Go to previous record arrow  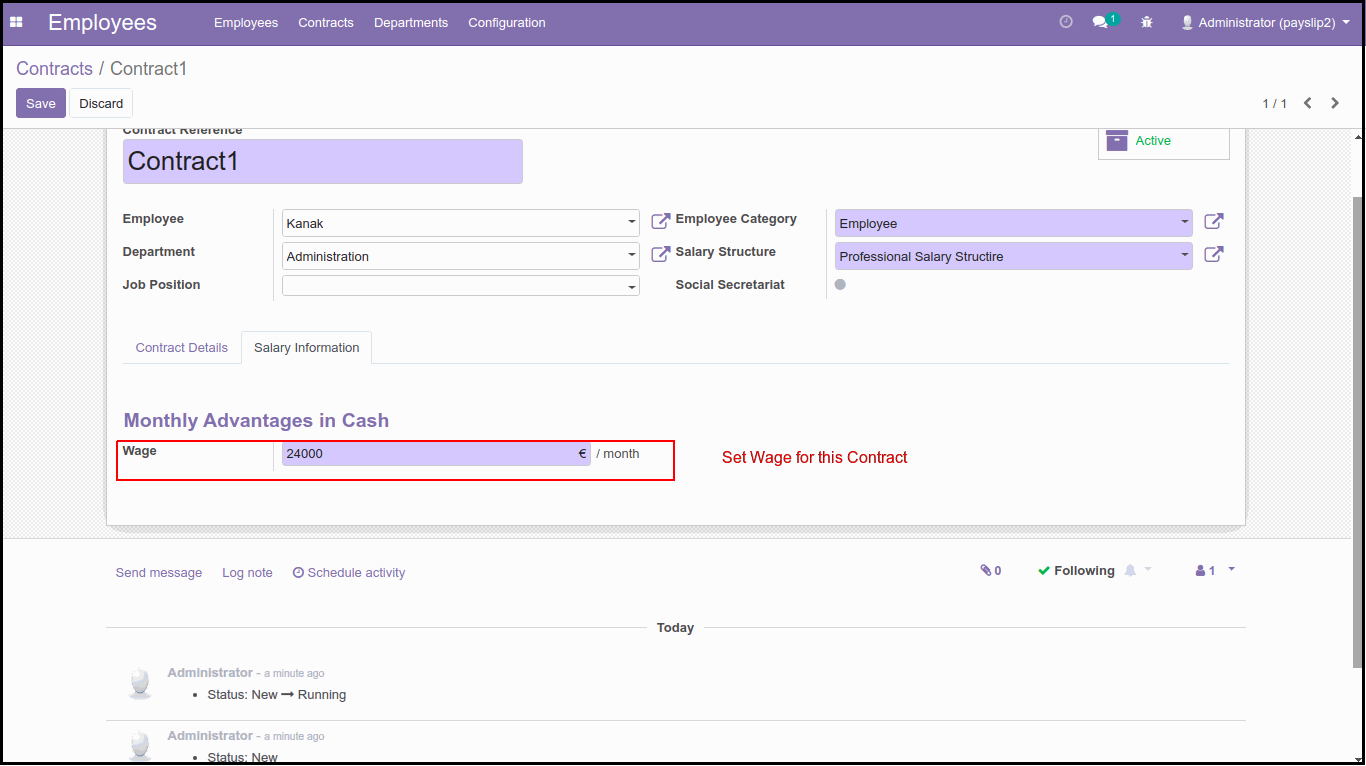tap(1307, 103)
